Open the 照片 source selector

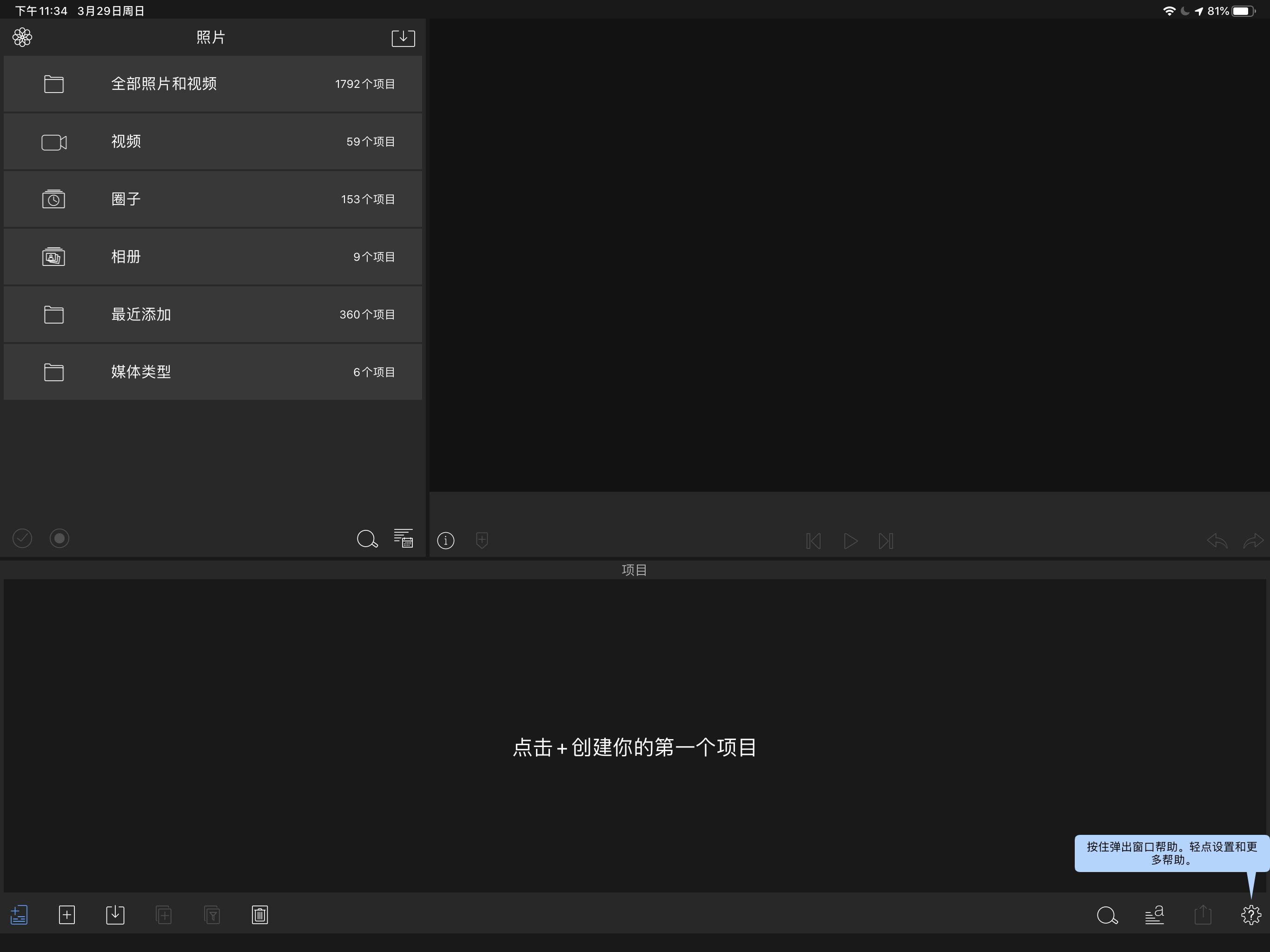pos(211,37)
